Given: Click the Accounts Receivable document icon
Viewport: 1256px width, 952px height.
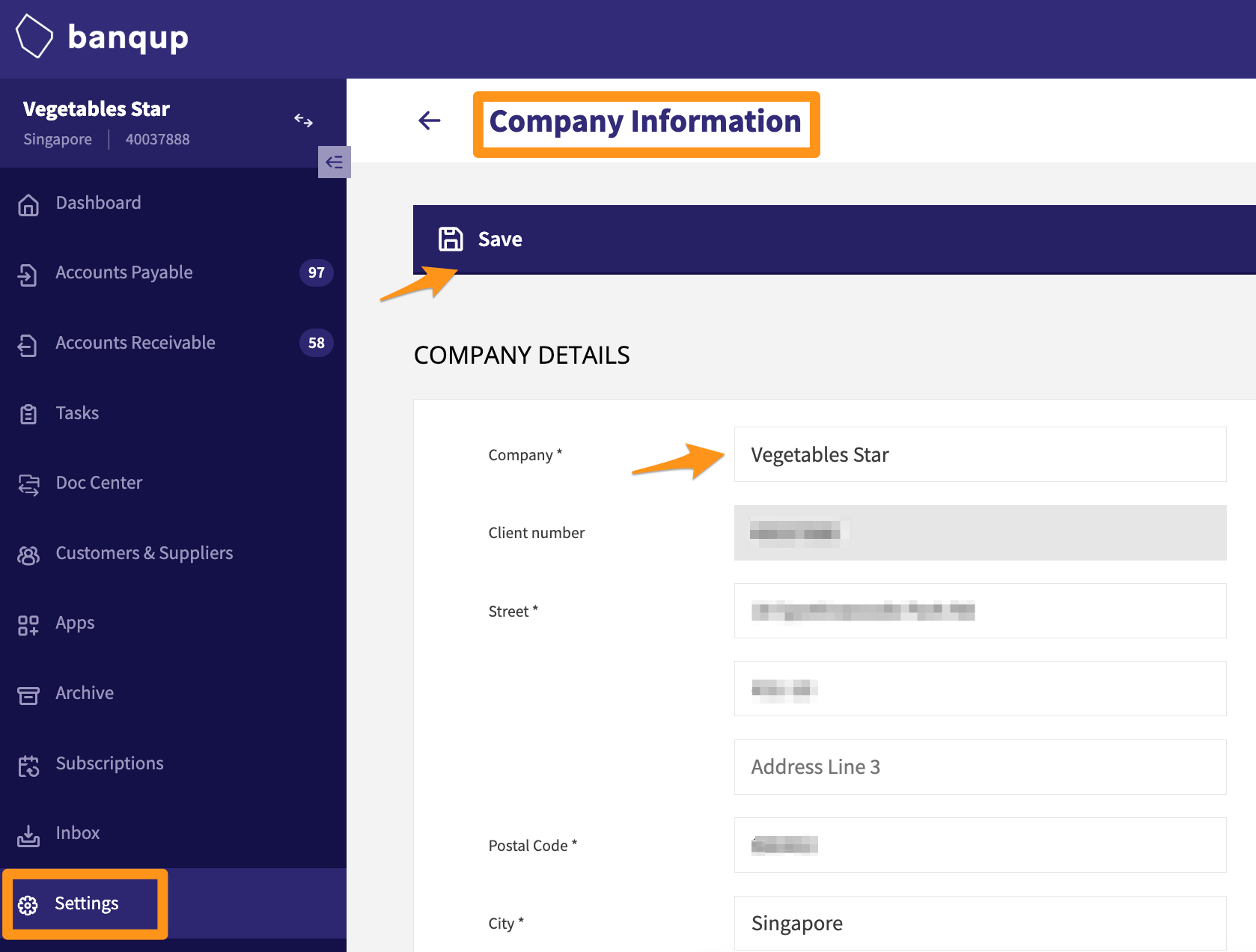Looking at the screenshot, I should point(28,345).
